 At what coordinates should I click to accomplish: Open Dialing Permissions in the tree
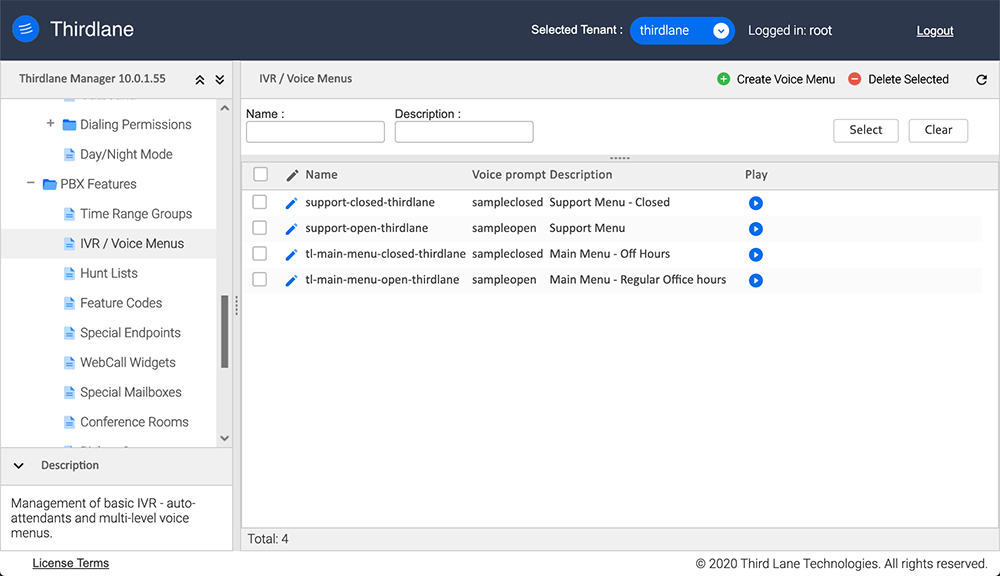tap(135, 124)
